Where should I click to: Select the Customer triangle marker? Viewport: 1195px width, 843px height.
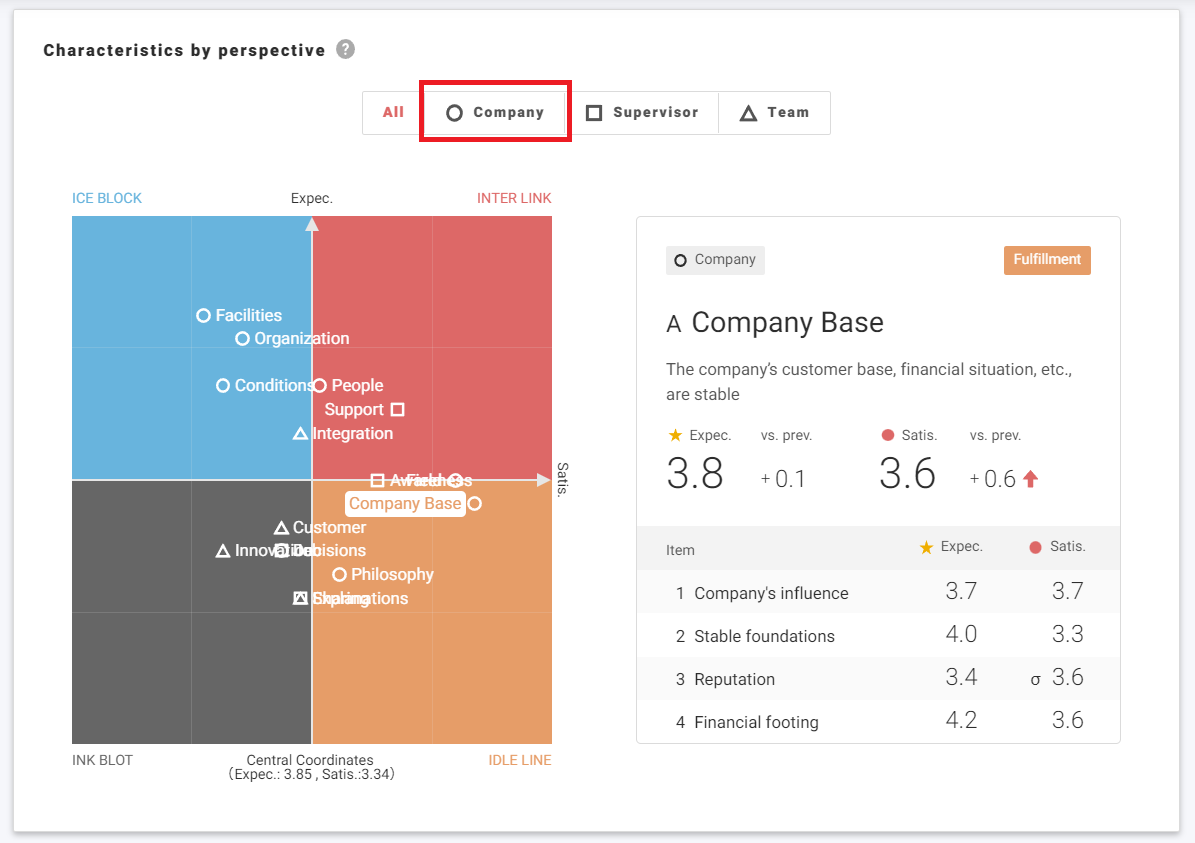tap(281, 528)
